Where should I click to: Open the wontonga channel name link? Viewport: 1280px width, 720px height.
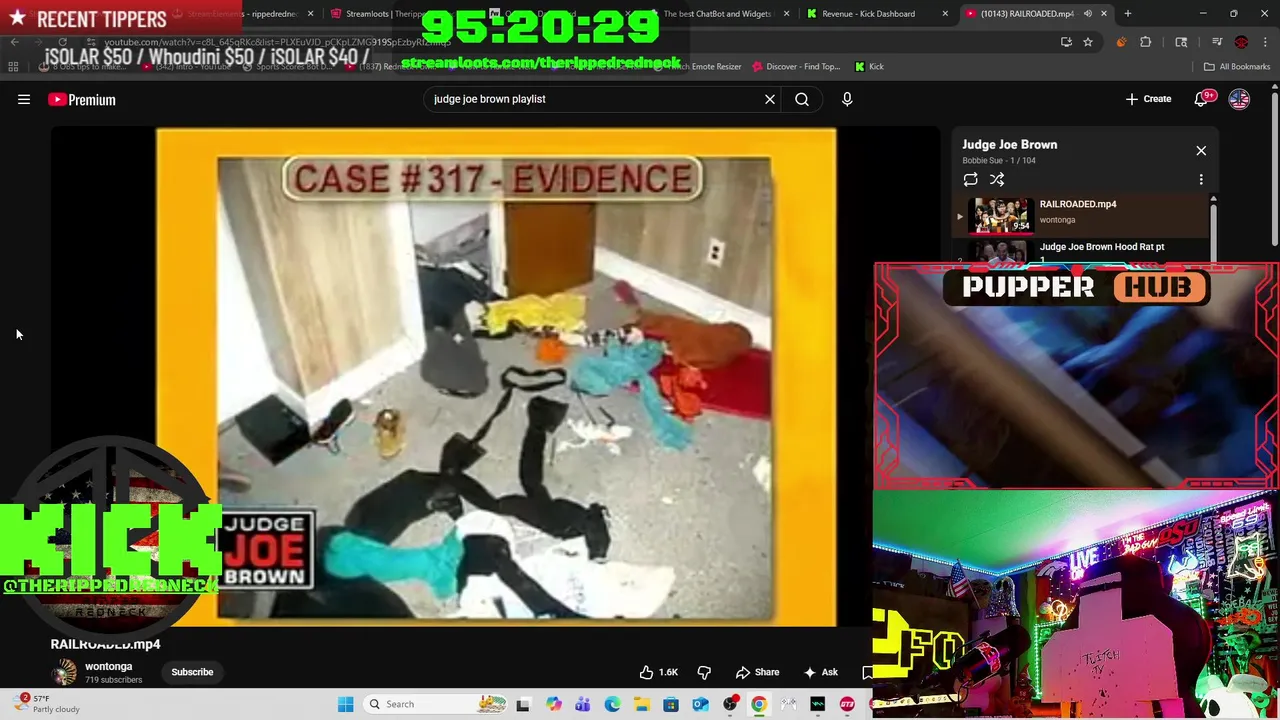[108, 666]
